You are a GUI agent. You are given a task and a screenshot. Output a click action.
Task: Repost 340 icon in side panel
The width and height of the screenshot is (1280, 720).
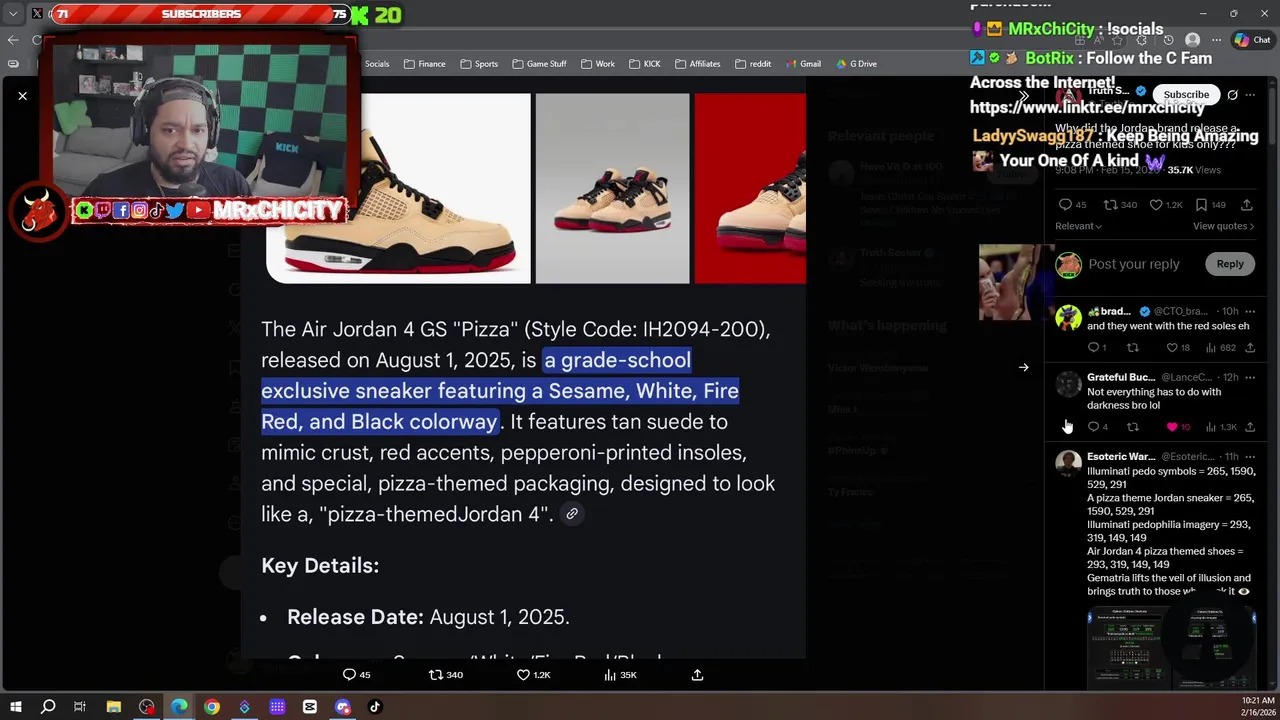1110,205
